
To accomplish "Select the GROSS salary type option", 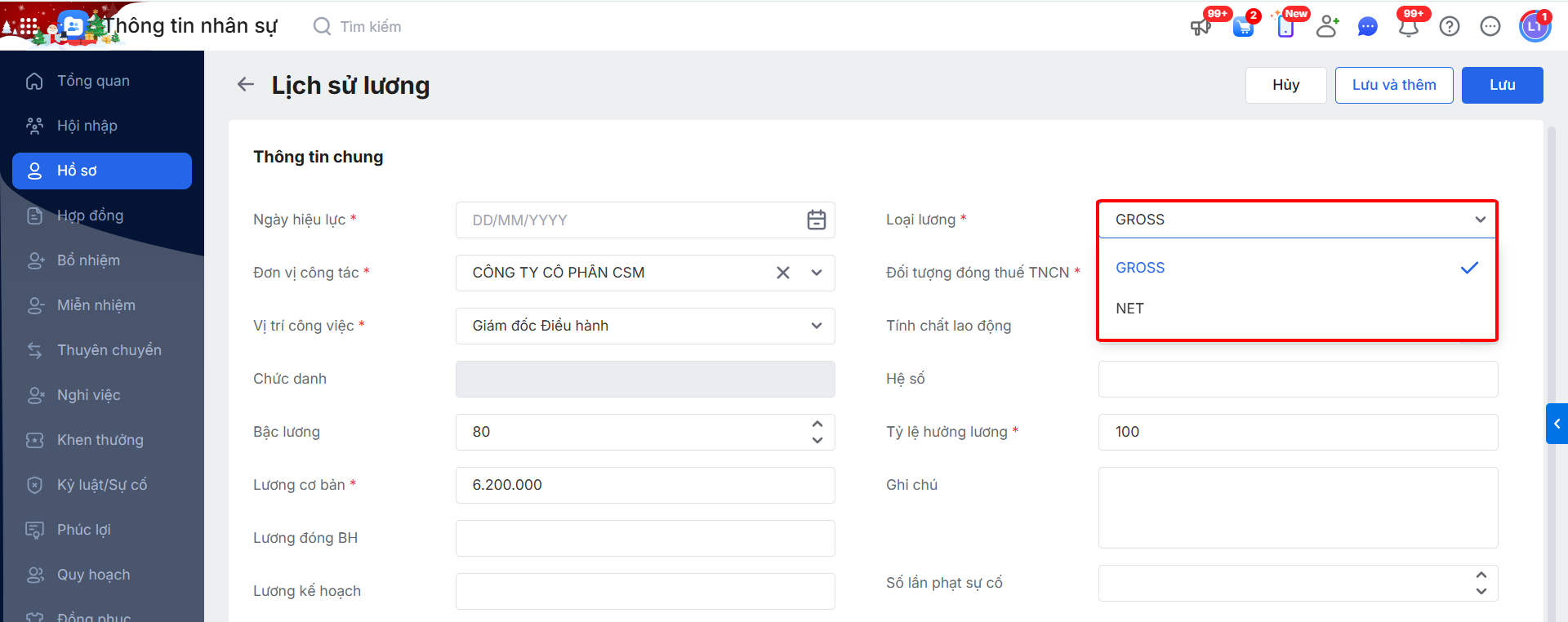I will coord(1141,268).
